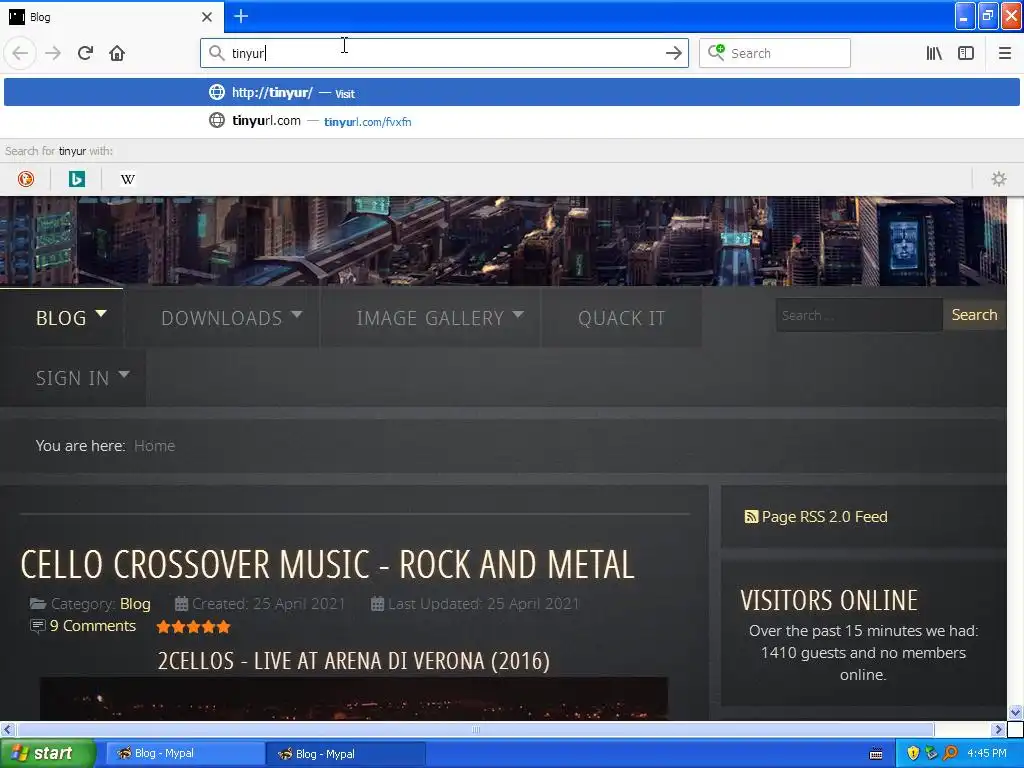Click in the address bar text field
This screenshot has height=768, width=1024.
click(444, 53)
